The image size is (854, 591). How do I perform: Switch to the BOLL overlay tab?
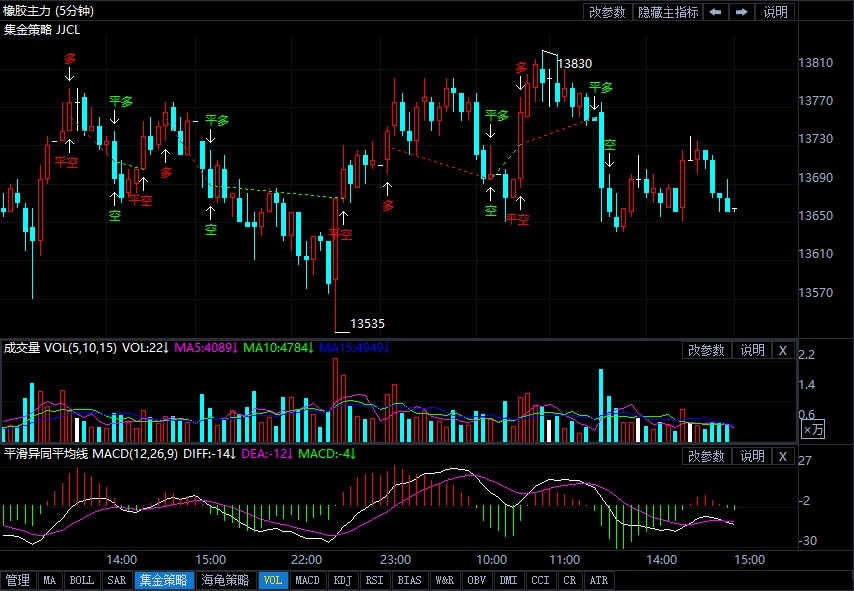82,580
